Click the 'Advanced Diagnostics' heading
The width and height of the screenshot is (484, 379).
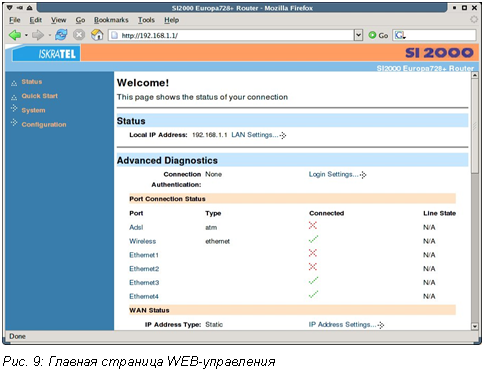[x=167, y=161]
